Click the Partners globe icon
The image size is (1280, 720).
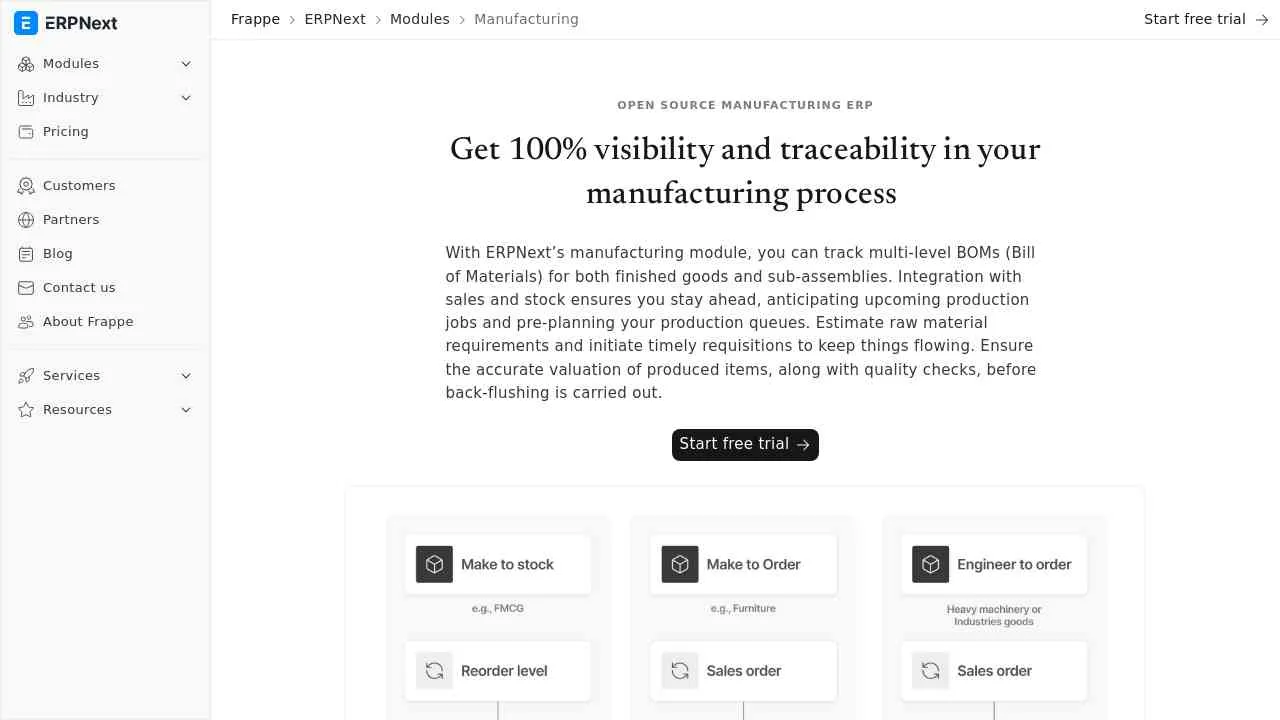click(26, 220)
